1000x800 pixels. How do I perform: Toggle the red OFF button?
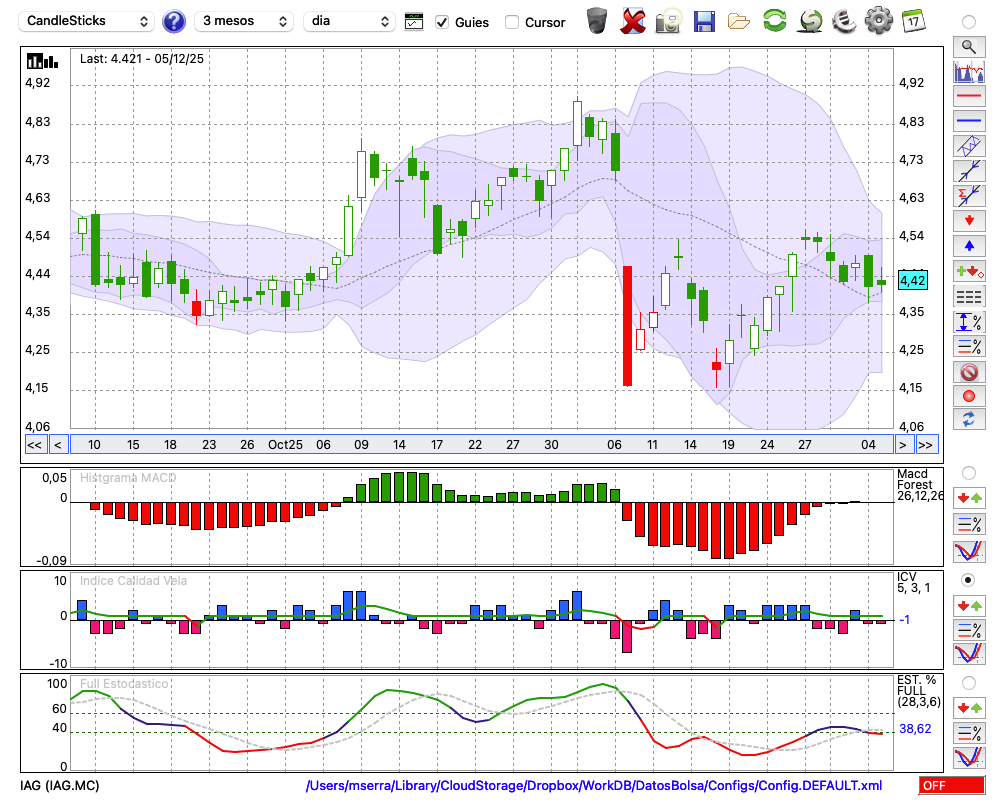[952, 785]
